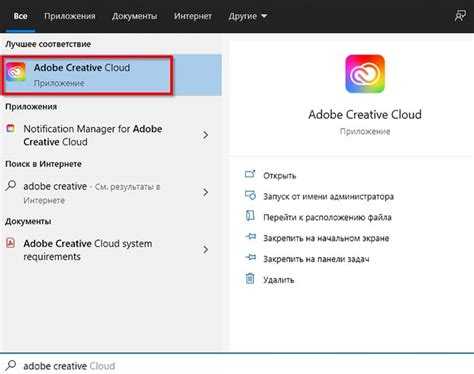The image size is (474, 374).
Task: Expand the system requirements document arrow
Action: [x=205, y=250]
